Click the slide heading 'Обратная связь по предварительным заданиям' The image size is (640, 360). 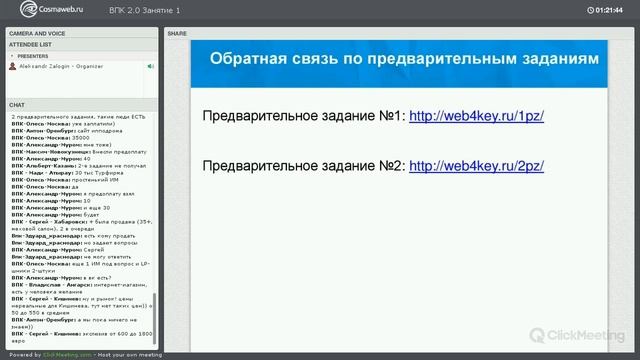coord(404,59)
